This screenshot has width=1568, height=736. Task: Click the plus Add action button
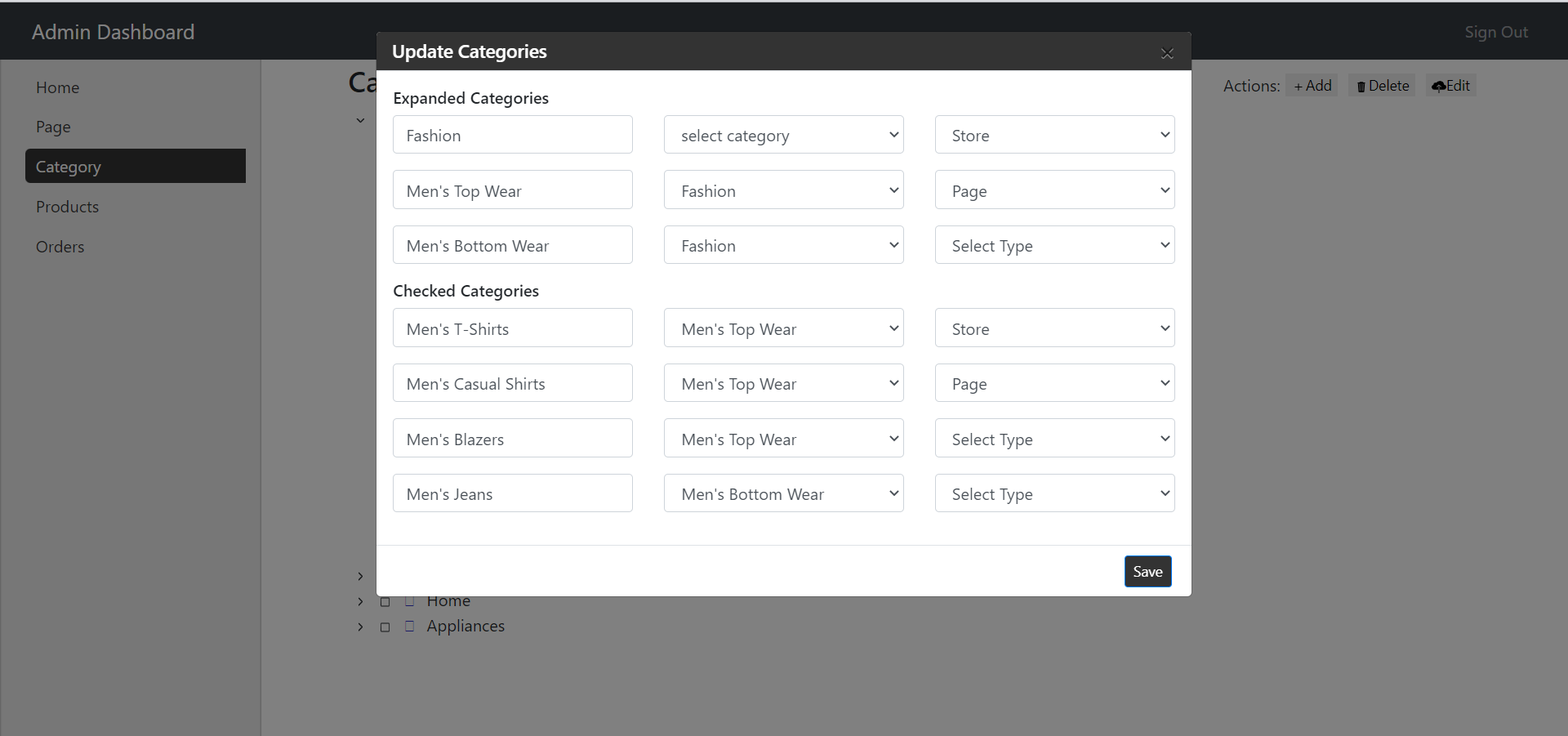tap(1312, 86)
